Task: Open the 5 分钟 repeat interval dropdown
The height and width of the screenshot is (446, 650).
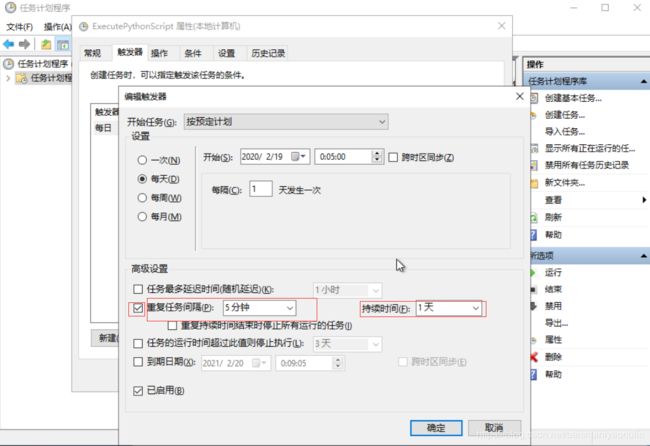Action: [x=260, y=308]
